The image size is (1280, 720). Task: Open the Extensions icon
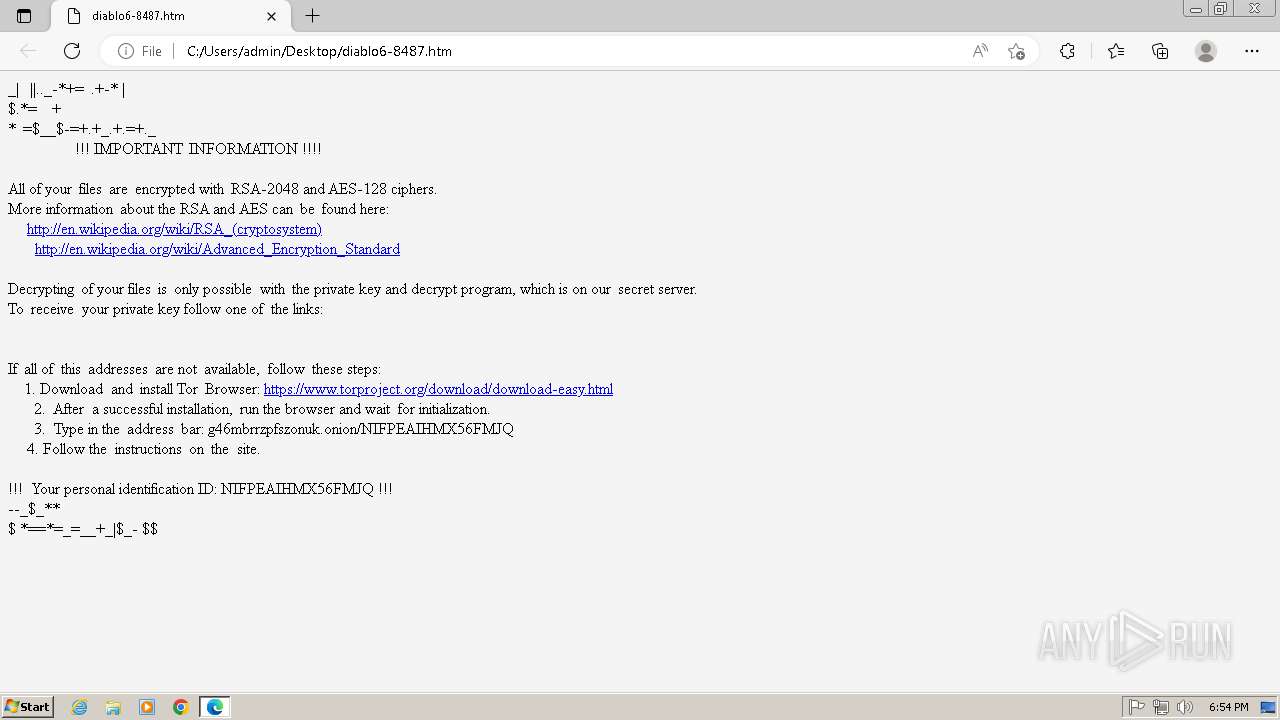tap(1068, 51)
